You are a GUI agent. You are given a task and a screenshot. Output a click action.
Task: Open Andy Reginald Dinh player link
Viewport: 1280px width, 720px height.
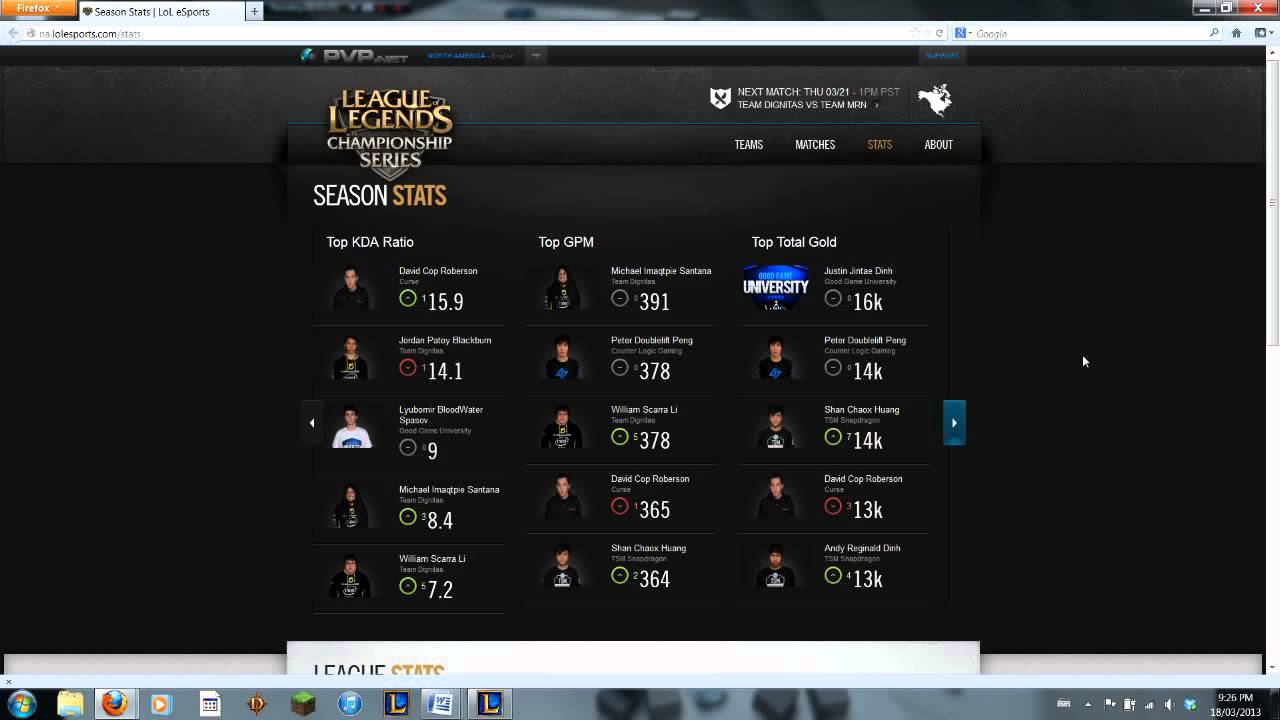point(862,548)
